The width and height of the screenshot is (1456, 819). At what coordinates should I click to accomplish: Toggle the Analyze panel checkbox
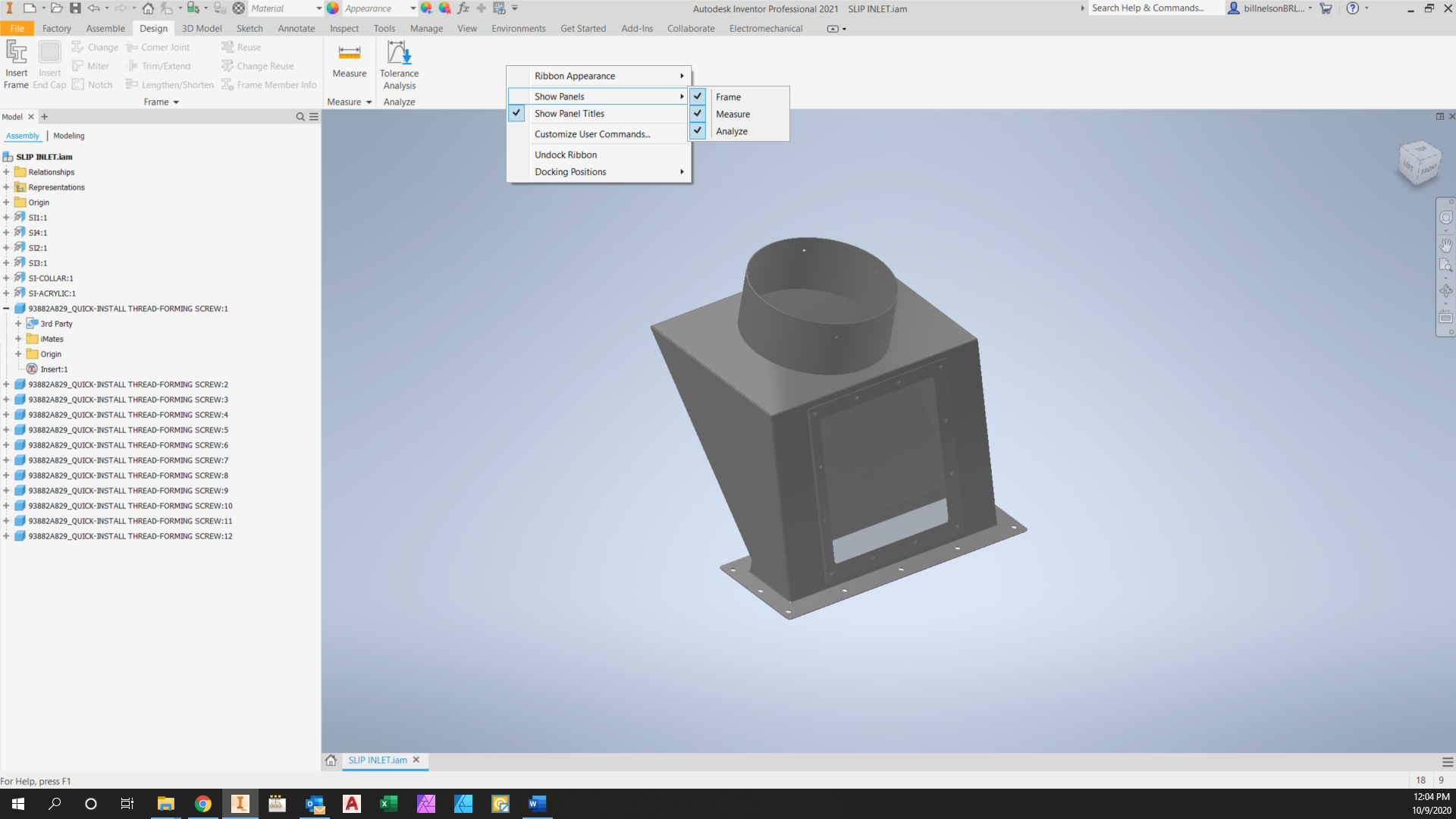point(698,131)
